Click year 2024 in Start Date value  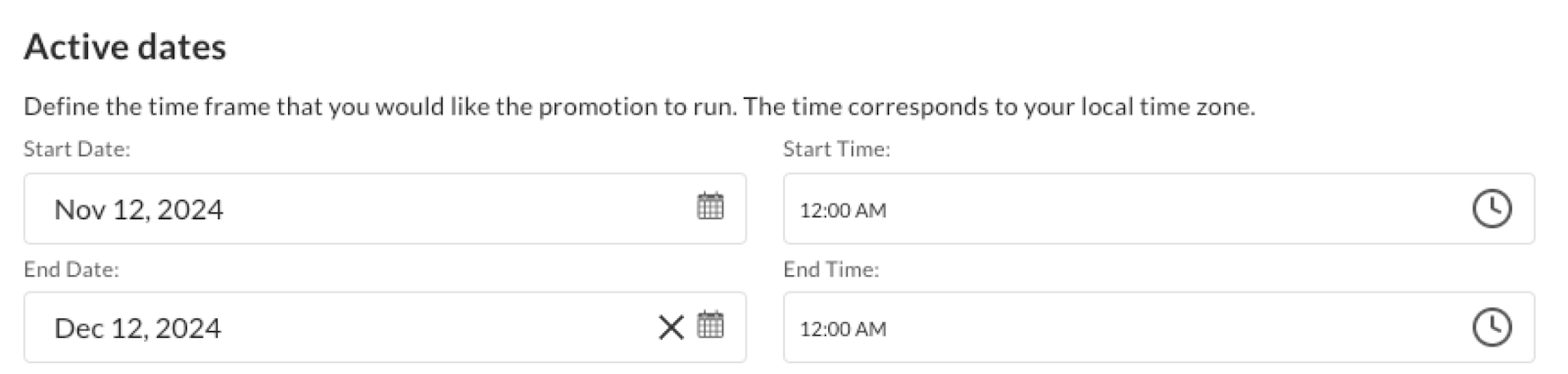click(x=190, y=210)
